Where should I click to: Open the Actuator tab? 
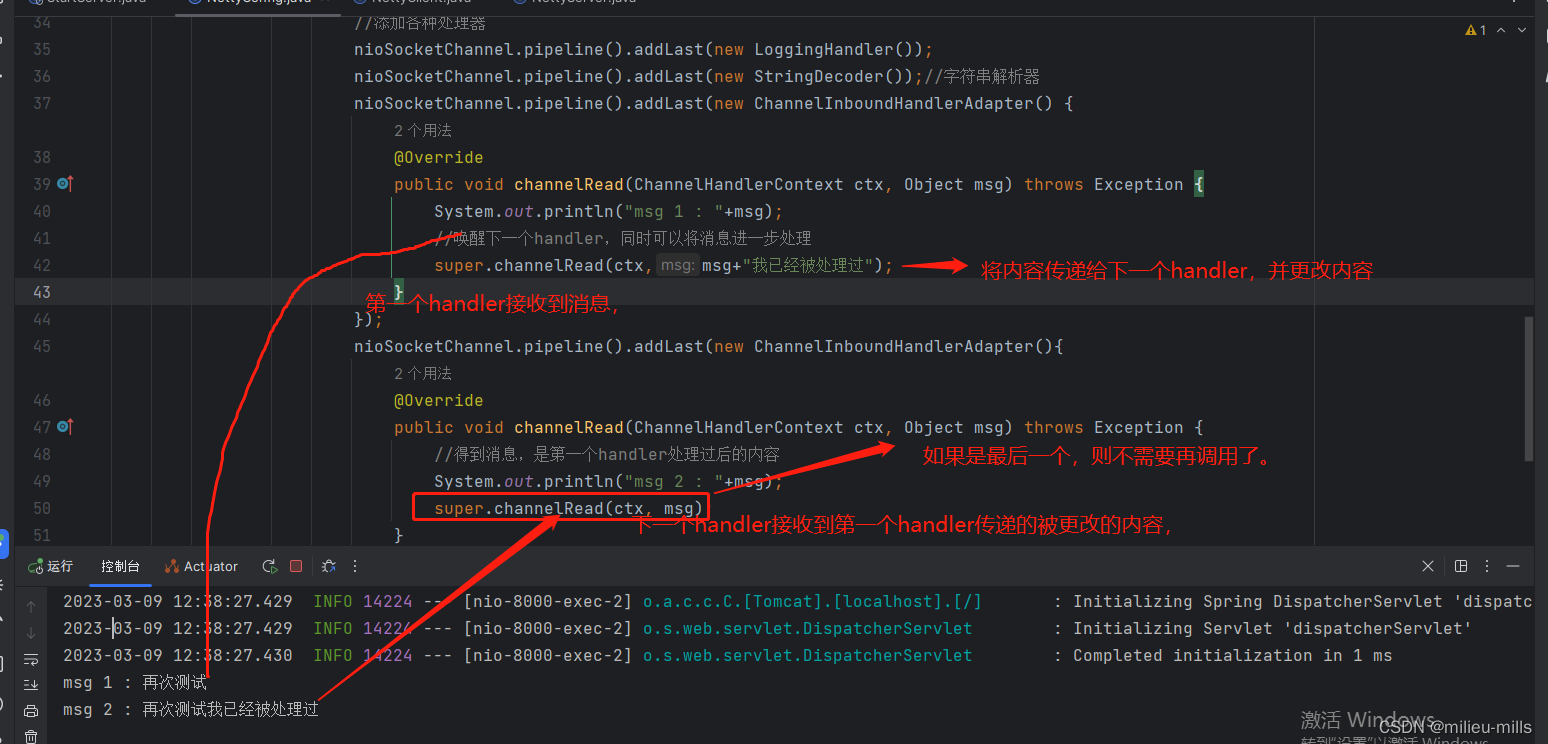[202, 566]
